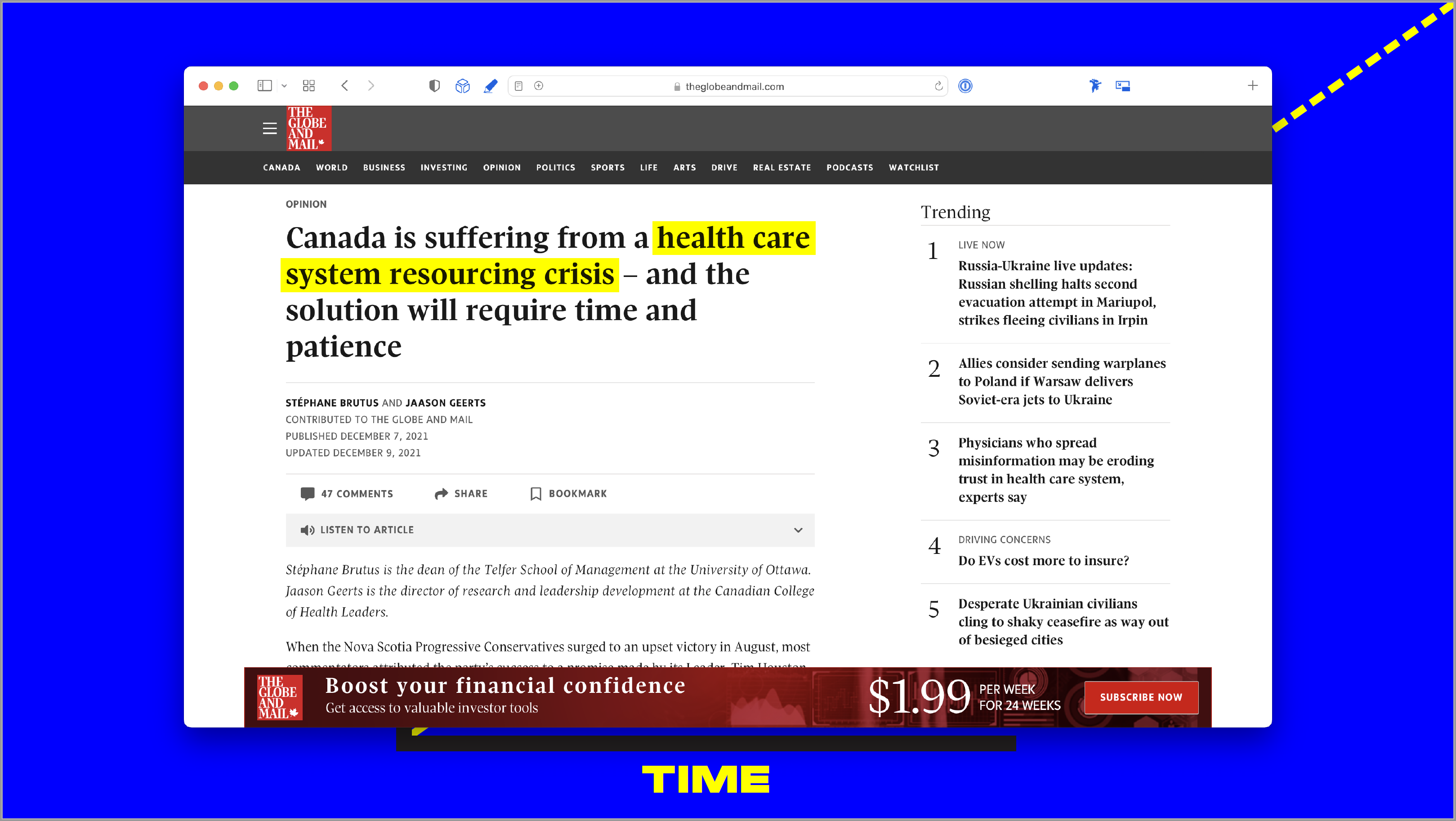Screen dimensions: 1456x821
Task: Share this article
Action: (x=460, y=494)
